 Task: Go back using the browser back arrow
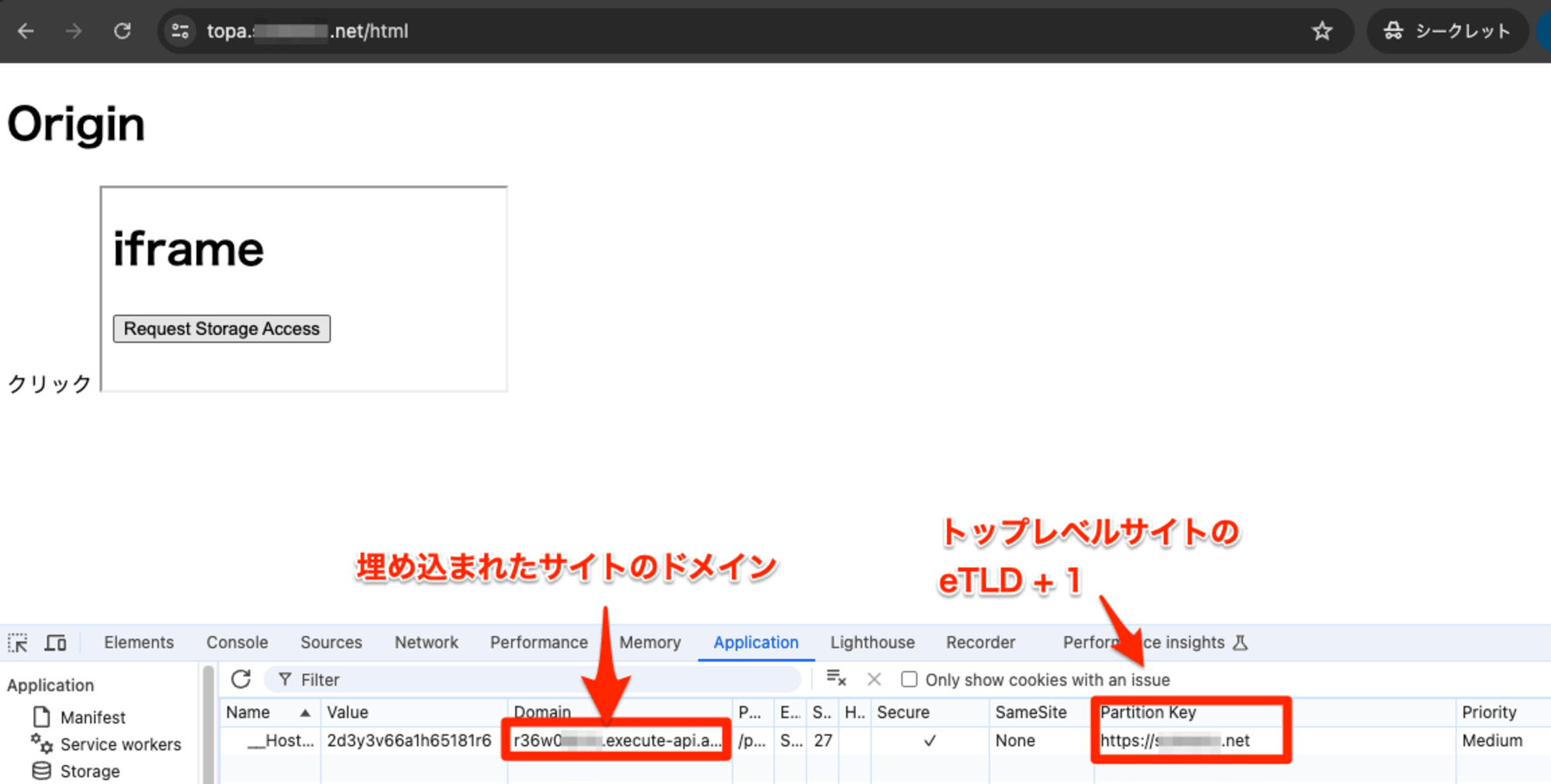click(x=26, y=31)
